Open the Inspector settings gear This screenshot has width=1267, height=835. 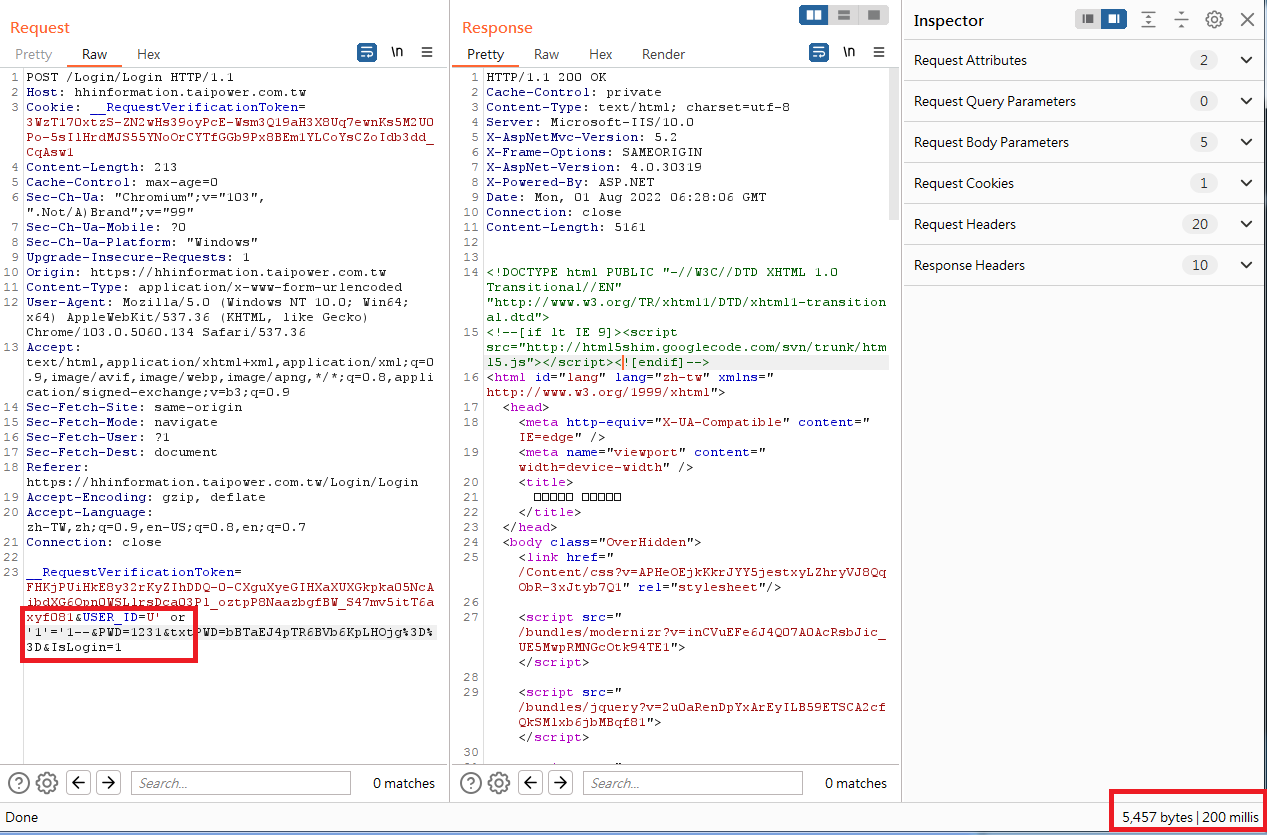[1214, 20]
